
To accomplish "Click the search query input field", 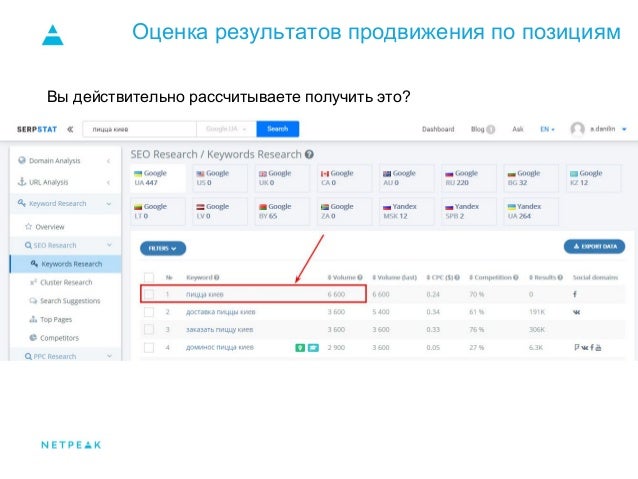I will tap(140, 129).
